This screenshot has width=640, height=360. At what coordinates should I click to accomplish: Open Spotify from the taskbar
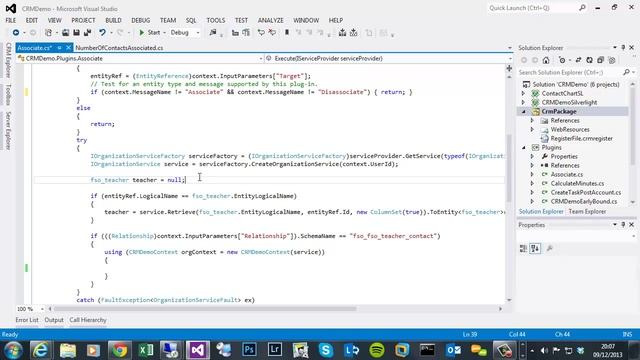377,350
